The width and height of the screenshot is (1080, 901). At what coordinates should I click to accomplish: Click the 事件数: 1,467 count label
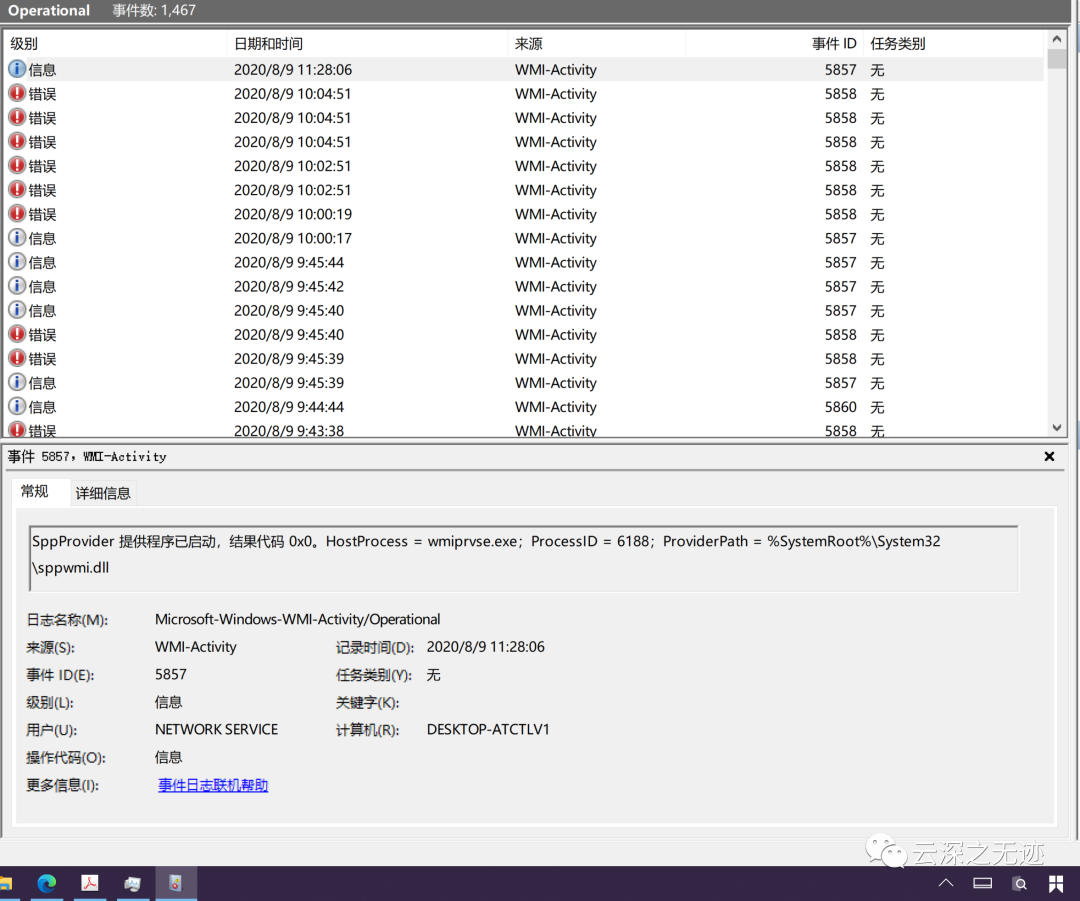click(x=154, y=10)
